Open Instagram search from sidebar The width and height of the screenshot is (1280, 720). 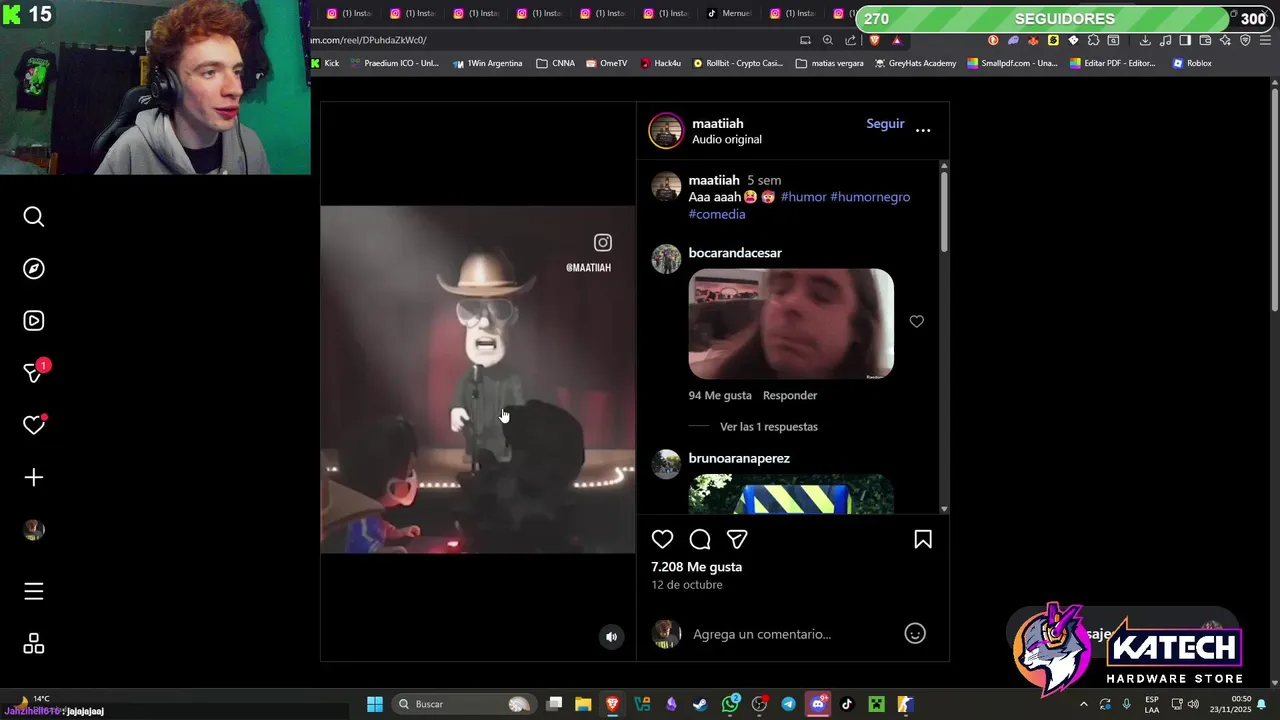point(34,217)
